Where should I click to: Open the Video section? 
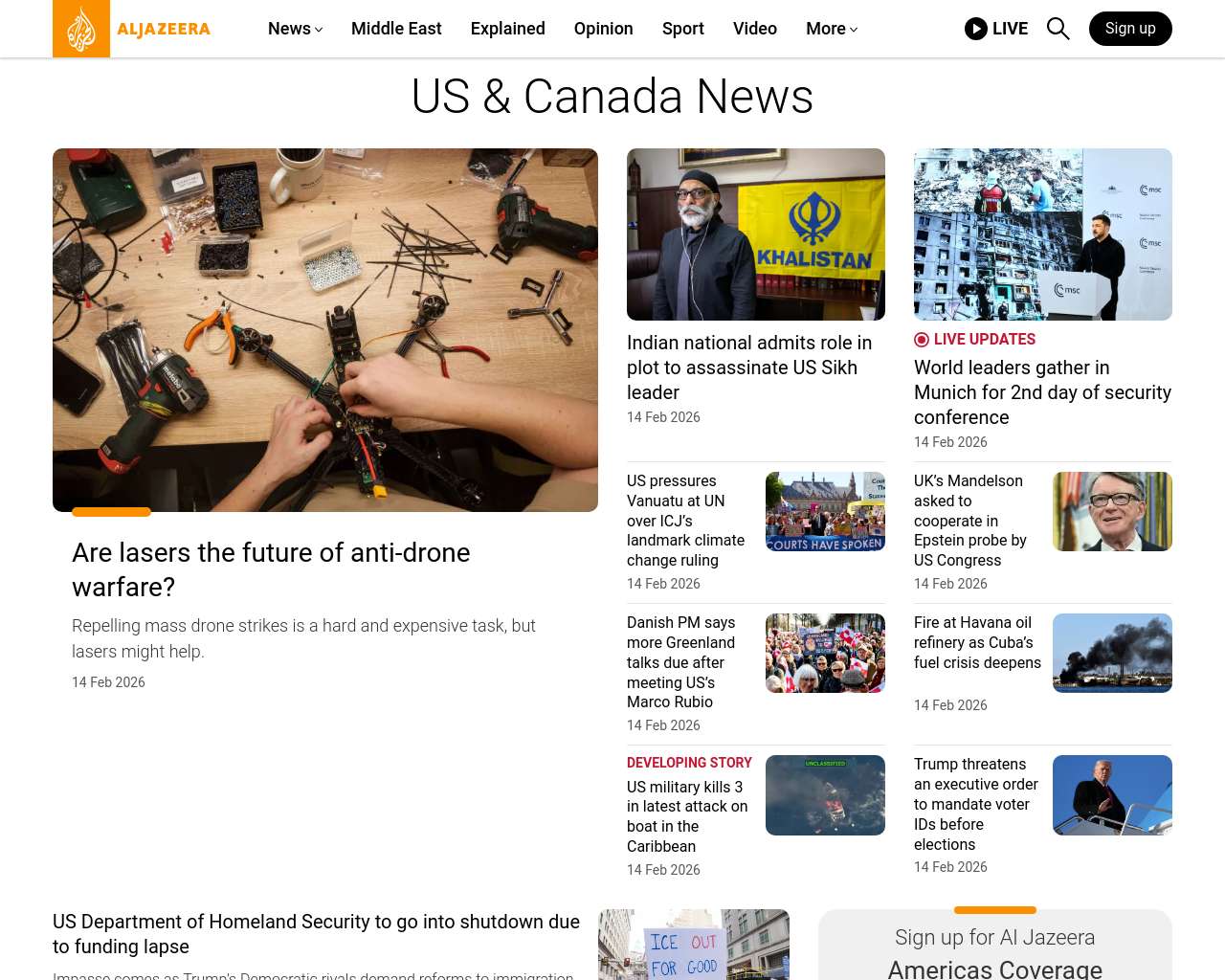[755, 29]
